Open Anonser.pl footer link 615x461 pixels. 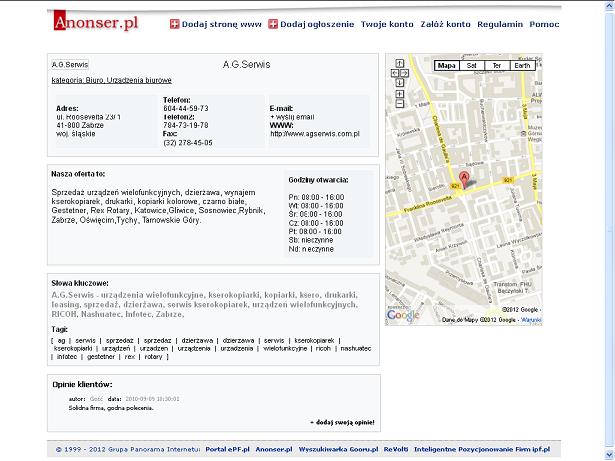click(x=274, y=450)
